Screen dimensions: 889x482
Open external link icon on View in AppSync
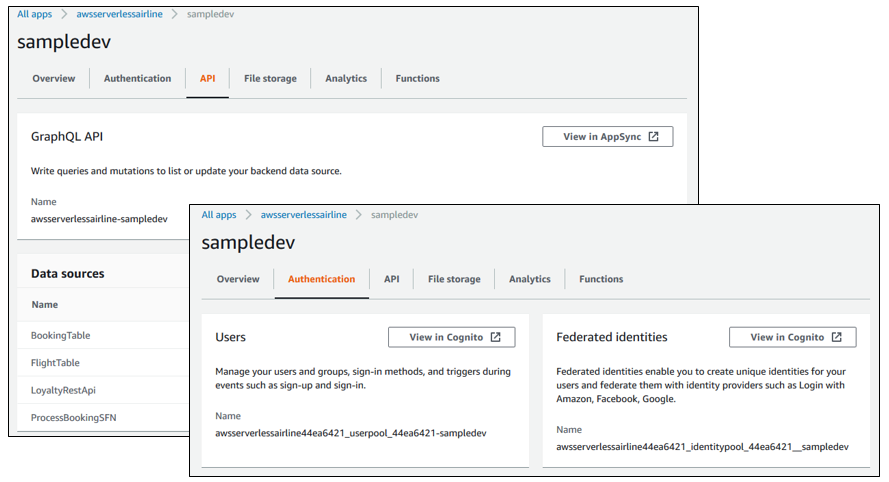click(x=654, y=137)
